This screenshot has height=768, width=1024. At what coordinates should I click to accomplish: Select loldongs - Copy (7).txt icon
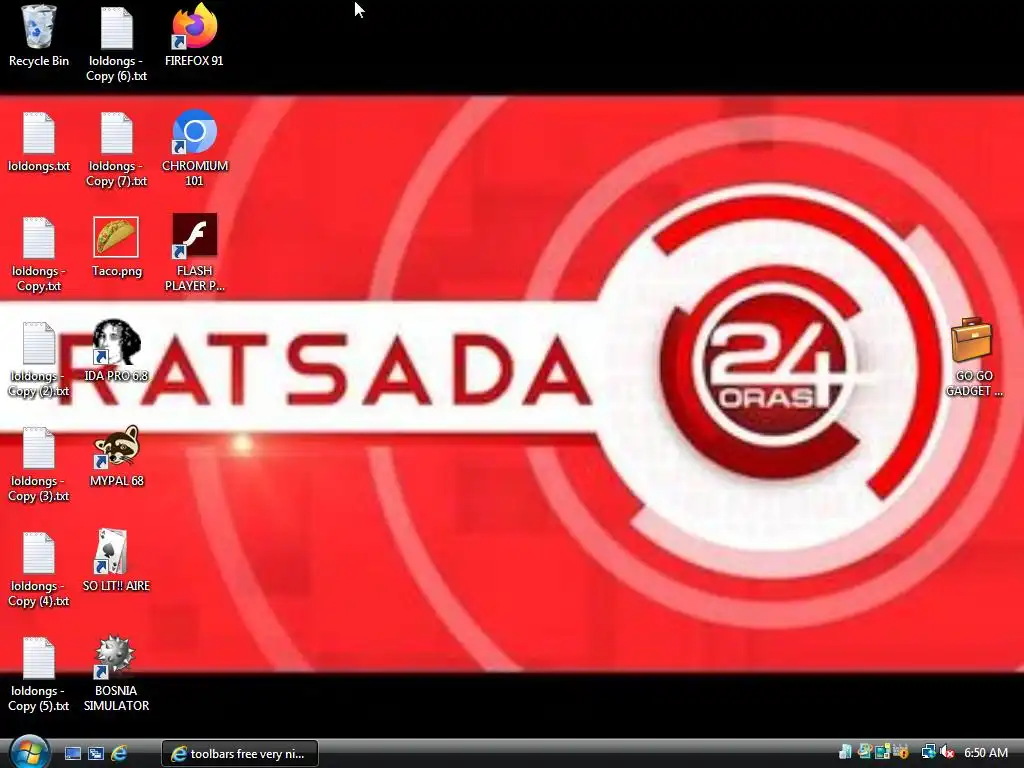(x=116, y=149)
